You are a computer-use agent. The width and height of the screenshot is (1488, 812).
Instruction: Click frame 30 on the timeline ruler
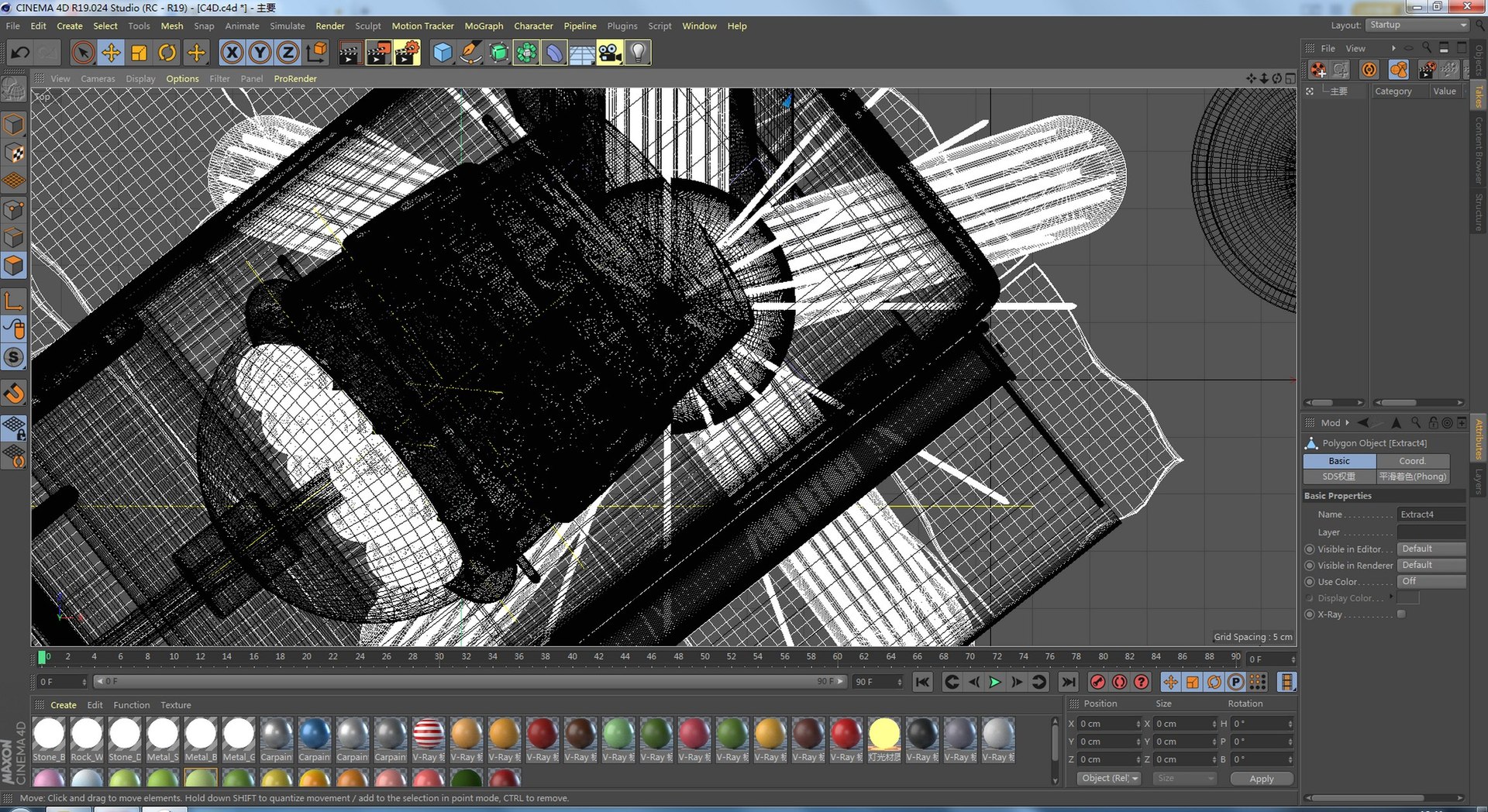[x=439, y=656]
